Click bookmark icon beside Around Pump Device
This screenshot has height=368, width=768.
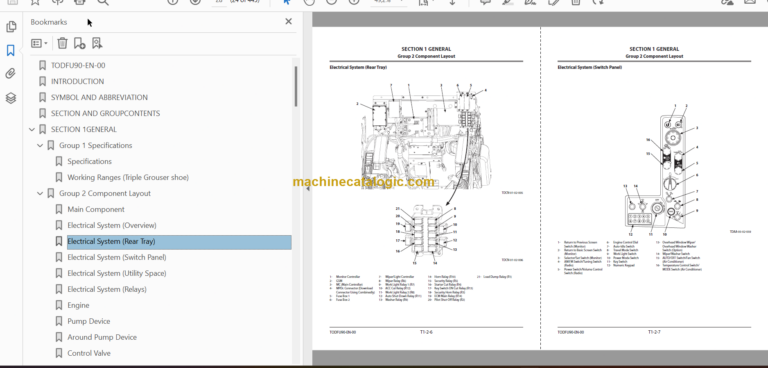click(x=59, y=337)
